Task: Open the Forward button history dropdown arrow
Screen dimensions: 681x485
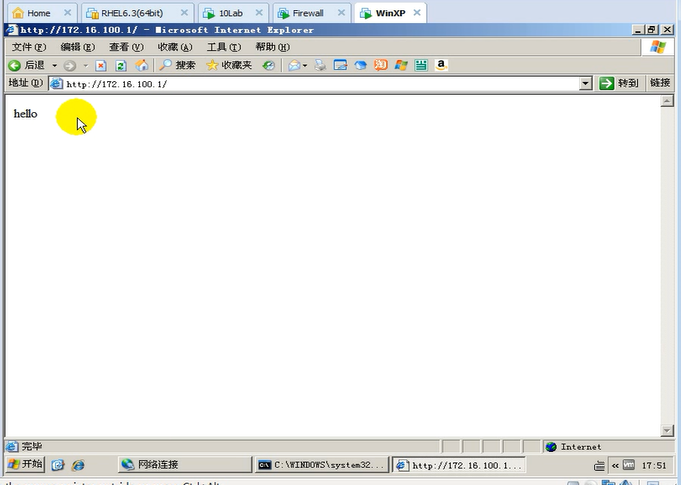Action: coord(85,65)
